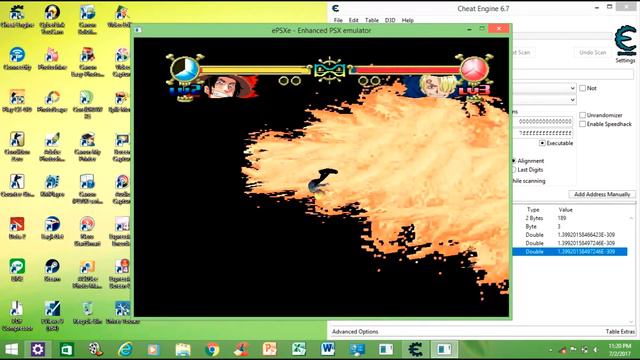Open the LINE desktop shortcut
640x360 pixels.
pyautogui.click(x=17, y=270)
